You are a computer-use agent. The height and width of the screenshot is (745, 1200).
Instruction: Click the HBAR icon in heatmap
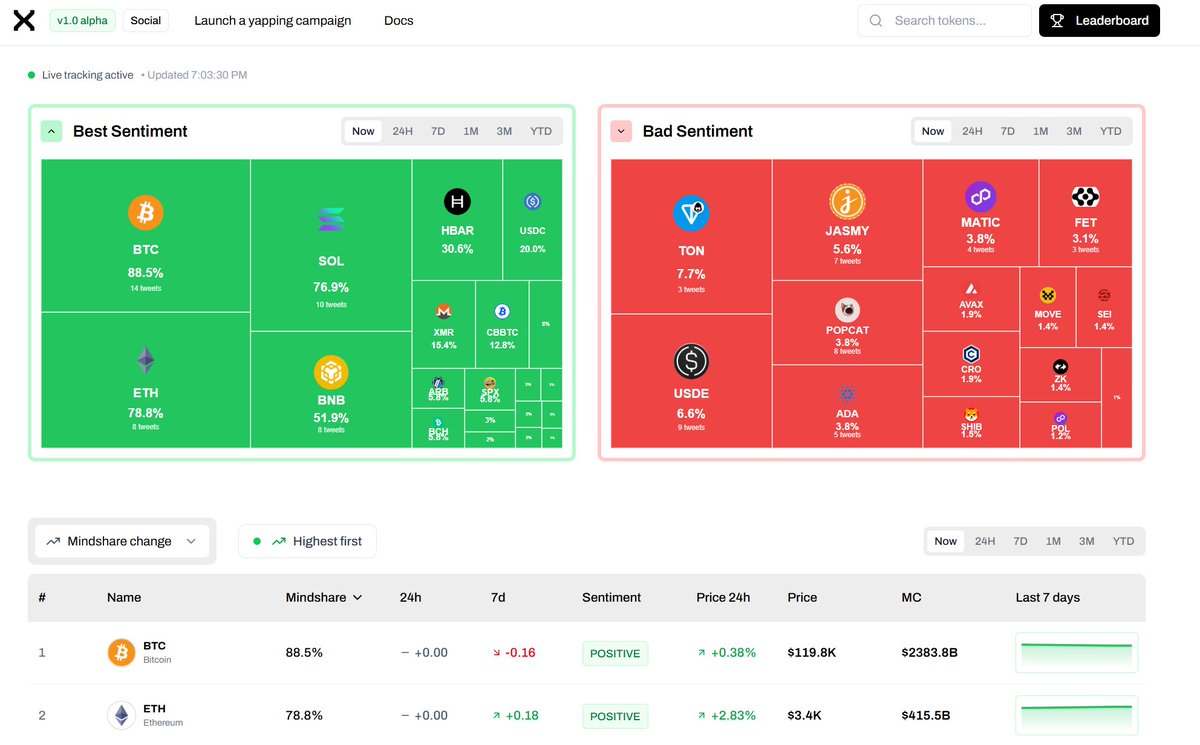(457, 202)
